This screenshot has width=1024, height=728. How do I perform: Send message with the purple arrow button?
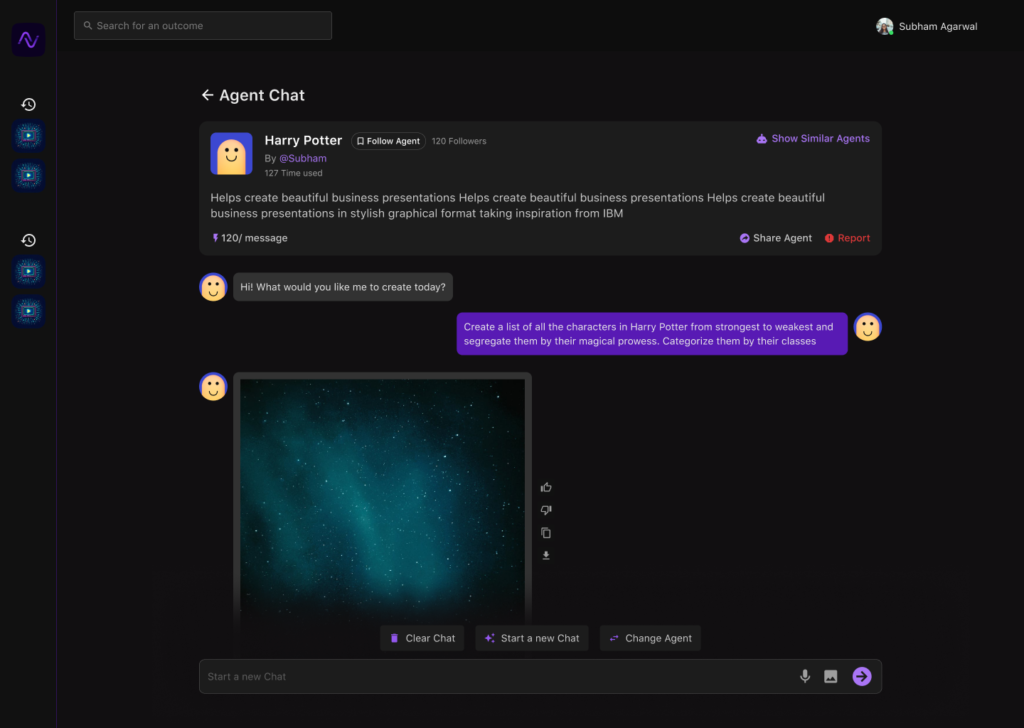coord(861,677)
